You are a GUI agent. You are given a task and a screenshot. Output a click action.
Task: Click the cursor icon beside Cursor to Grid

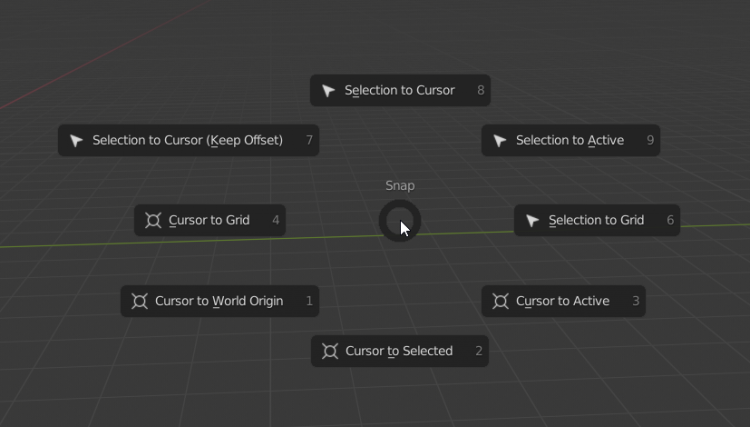tap(153, 221)
